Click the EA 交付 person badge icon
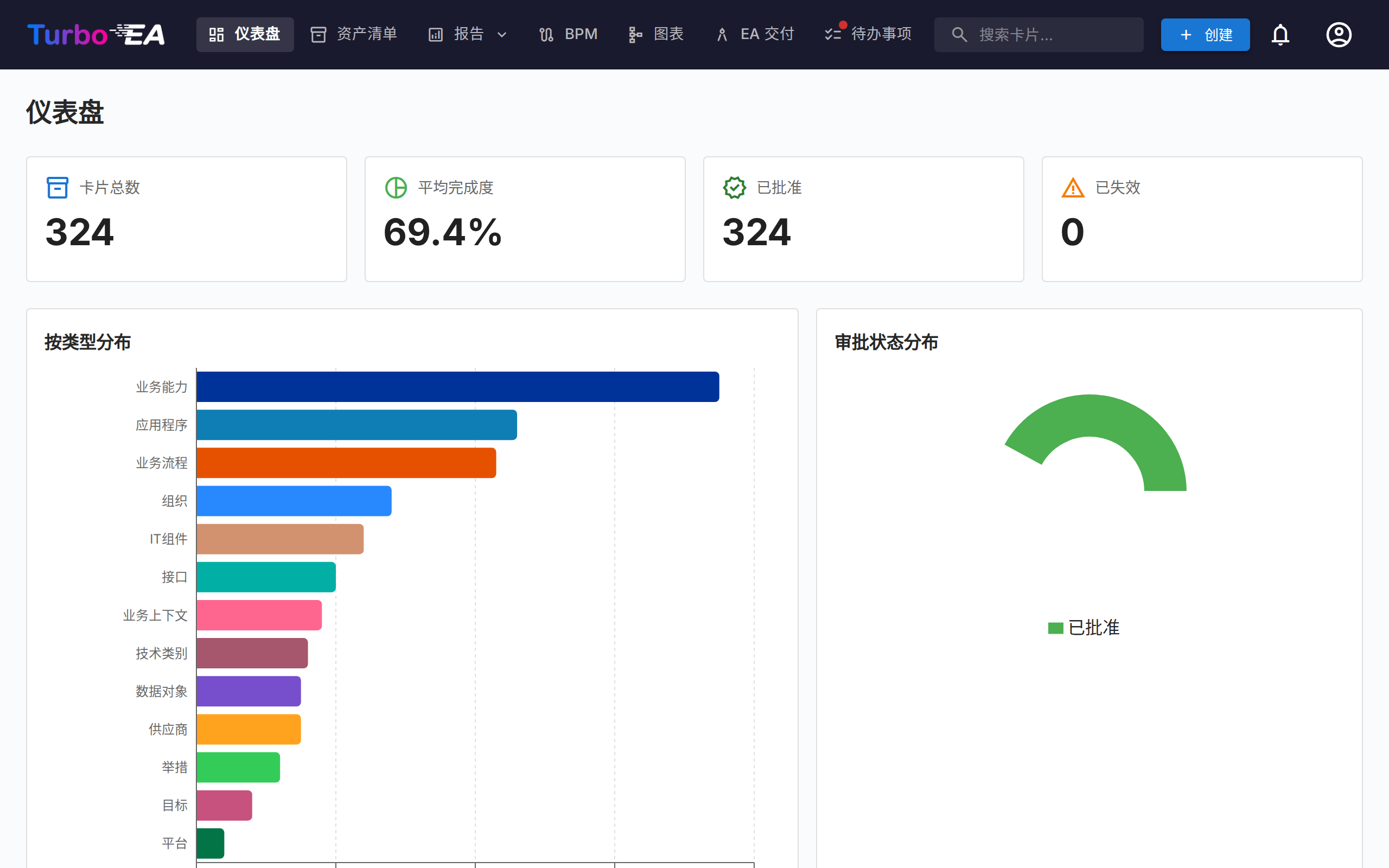The width and height of the screenshot is (1389, 868). click(722, 34)
